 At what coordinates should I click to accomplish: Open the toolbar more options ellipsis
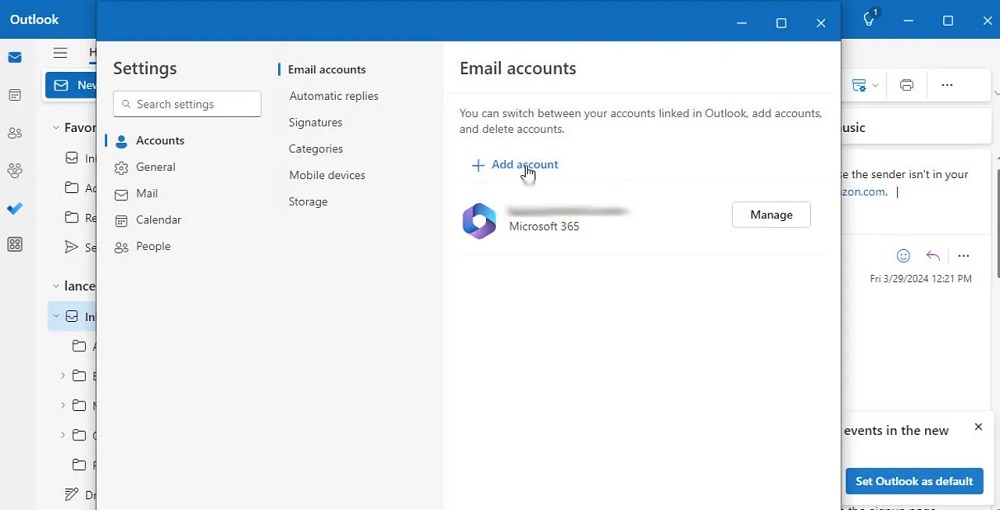(x=947, y=86)
